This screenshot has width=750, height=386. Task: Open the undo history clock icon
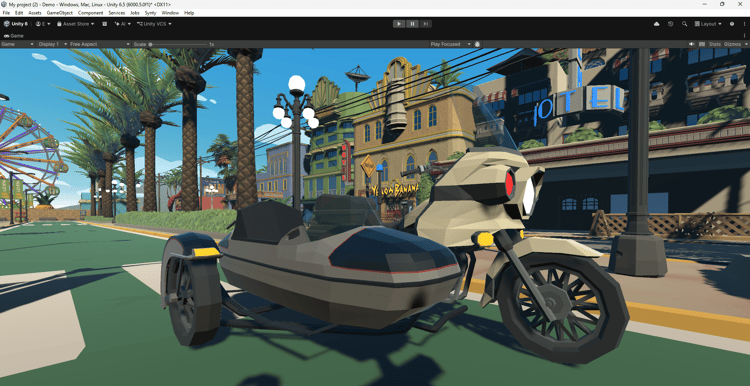pos(671,24)
